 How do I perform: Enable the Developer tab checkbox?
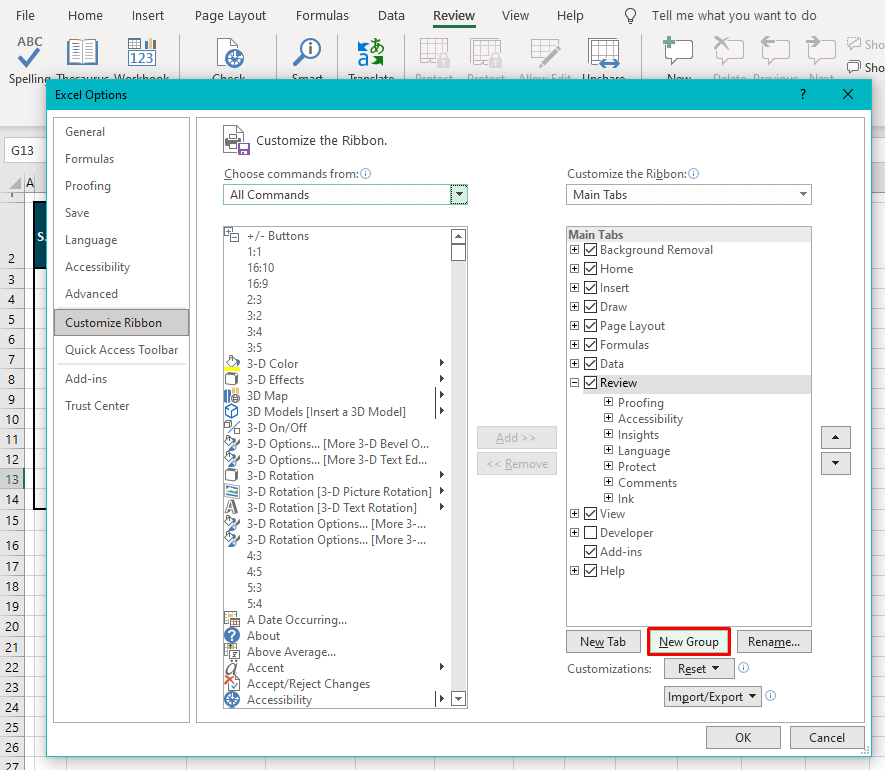[590, 532]
